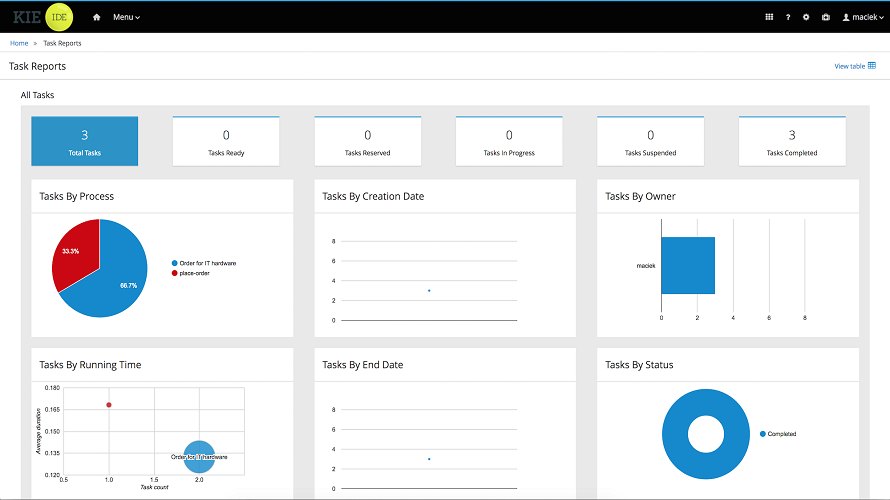Click the maciek bar in Tasks By Owner

(x=688, y=265)
